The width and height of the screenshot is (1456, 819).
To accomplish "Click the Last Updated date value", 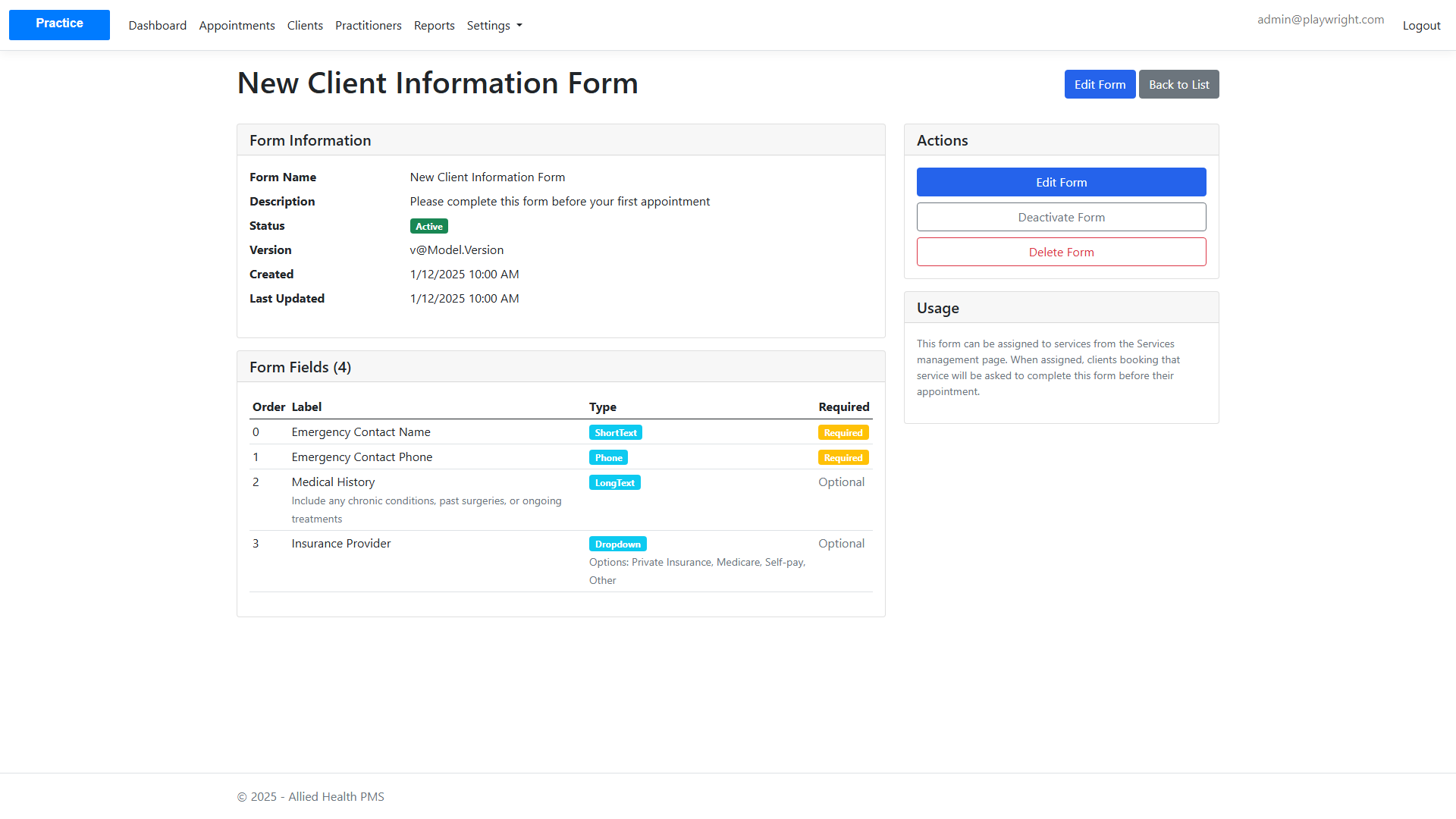I will [464, 298].
